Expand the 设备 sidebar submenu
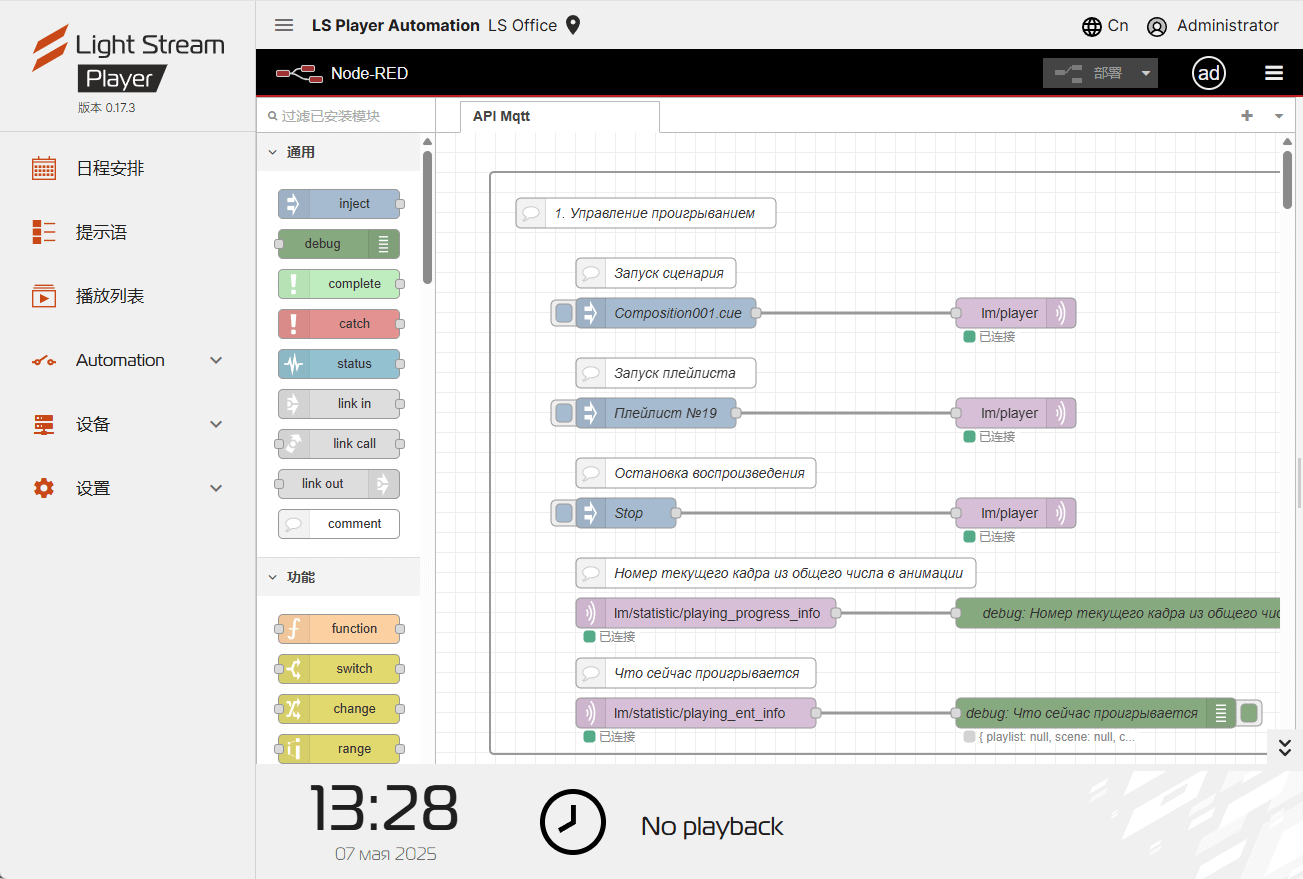This screenshot has height=879, width=1303. tap(216, 424)
